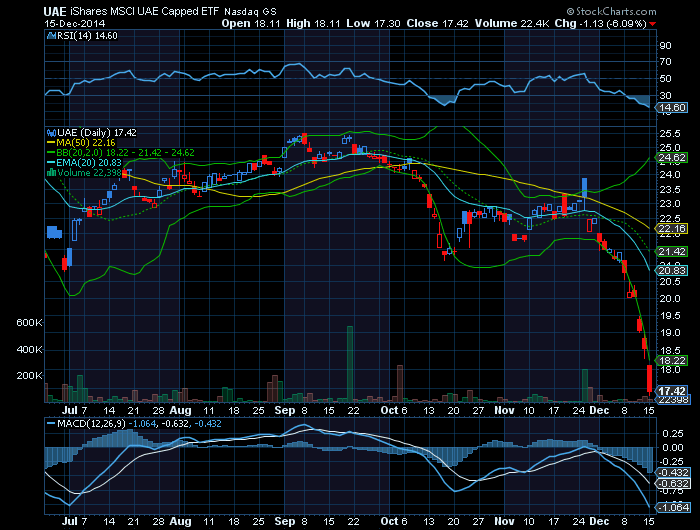The height and width of the screenshot is (530, 700).
Task: Click the 20.0 price axis label
Action: 670,299
